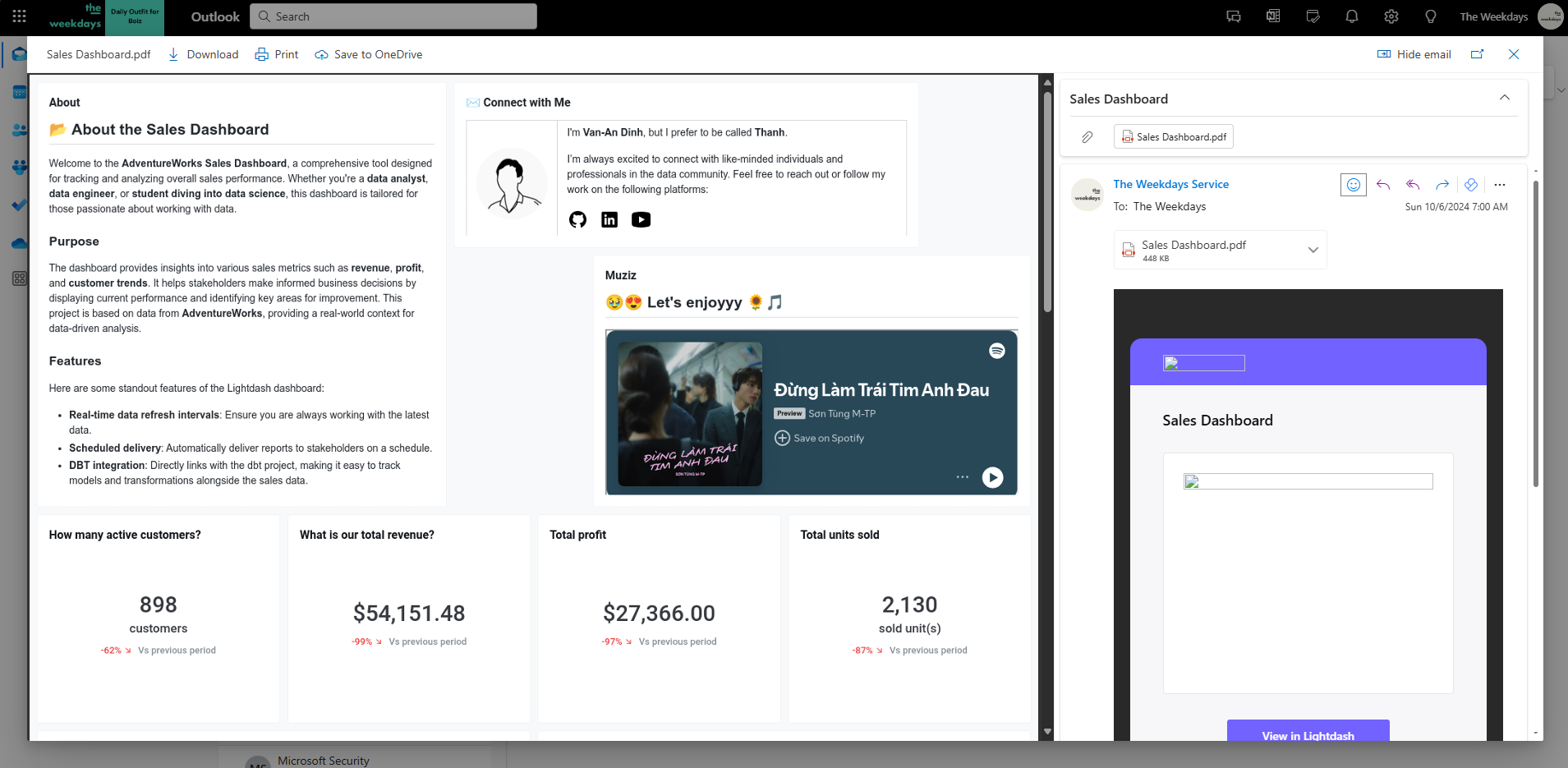This screenshot has width=1568, height=768.
Task: Click the View in Lightdash button
Action: click(x=1308, y=731)
